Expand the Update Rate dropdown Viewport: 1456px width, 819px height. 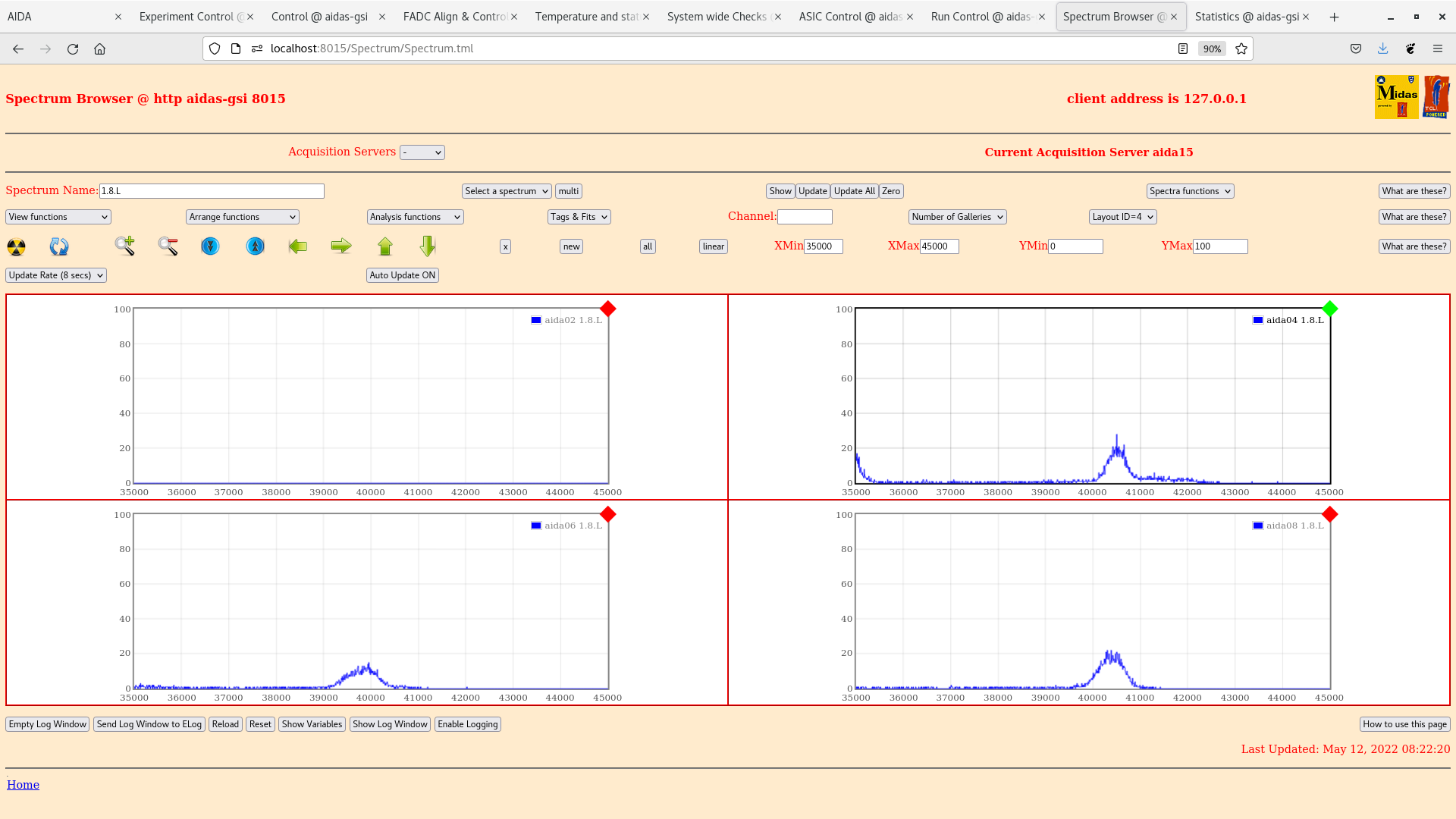[x=56, y=275]
